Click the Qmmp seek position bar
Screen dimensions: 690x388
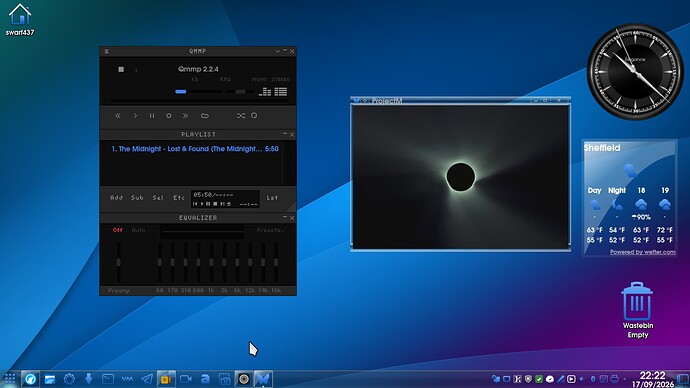pos(199,101)
